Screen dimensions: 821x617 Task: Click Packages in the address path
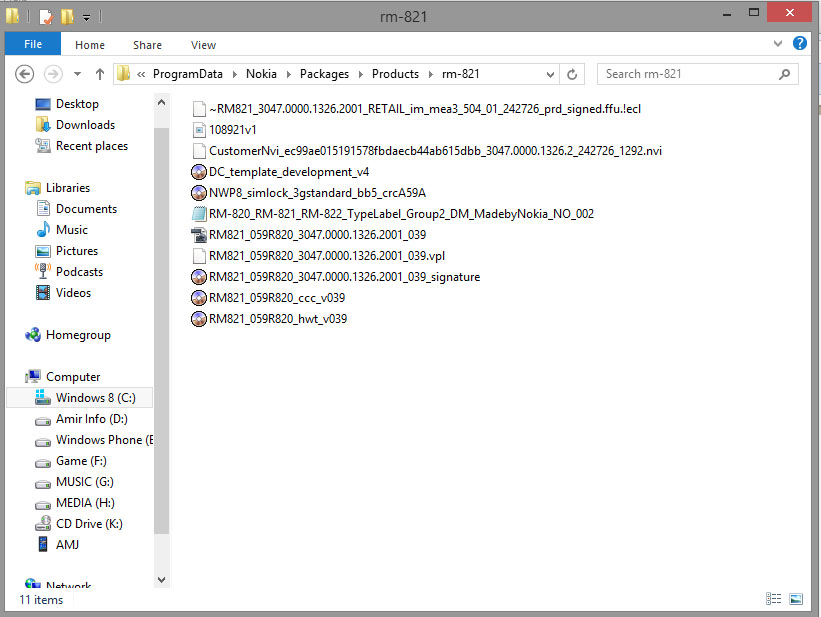[x=324, y=74]
